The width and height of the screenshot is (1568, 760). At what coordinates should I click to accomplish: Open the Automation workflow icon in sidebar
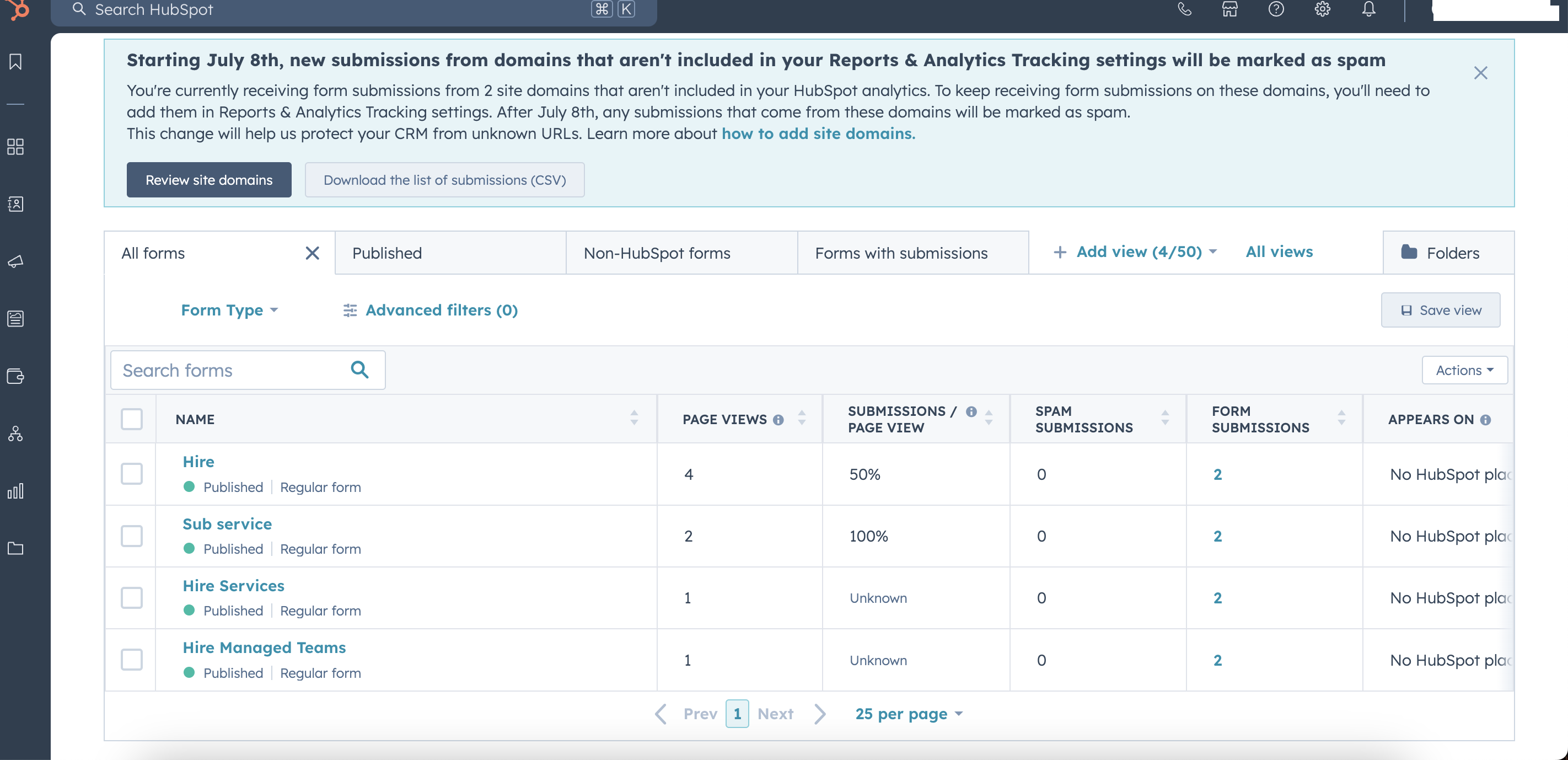15,433
